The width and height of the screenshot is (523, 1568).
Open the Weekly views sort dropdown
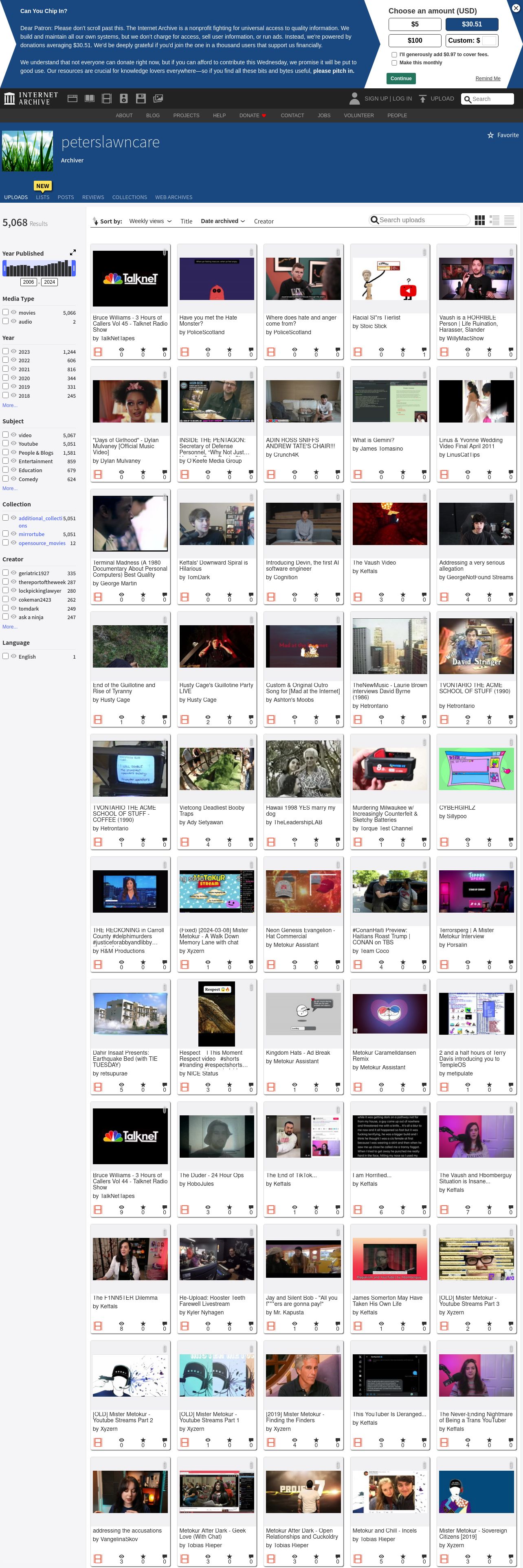150,221
